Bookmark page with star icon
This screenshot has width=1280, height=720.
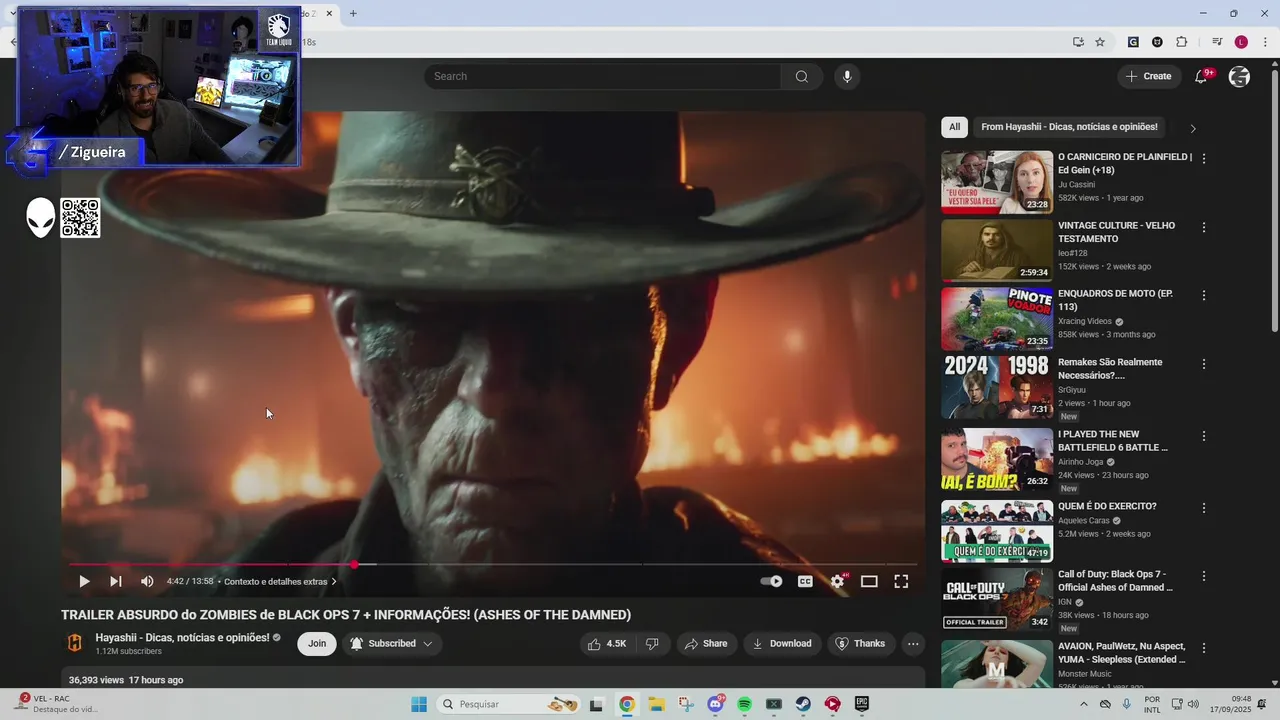click(x=1100, y=42)
